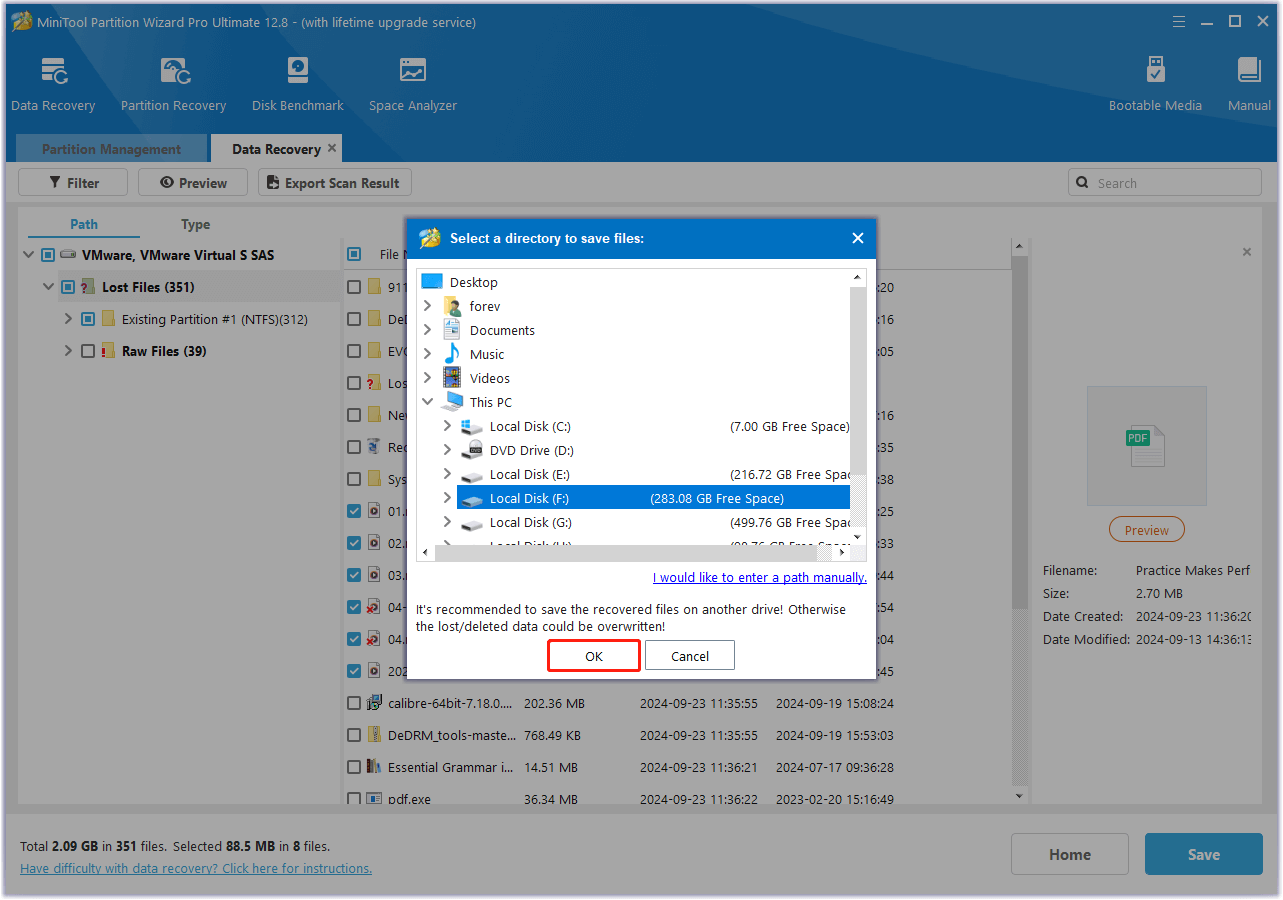Screen dimensions: 1283x900
Task: Expand the Raw Files node
Action: click(68, 351)
